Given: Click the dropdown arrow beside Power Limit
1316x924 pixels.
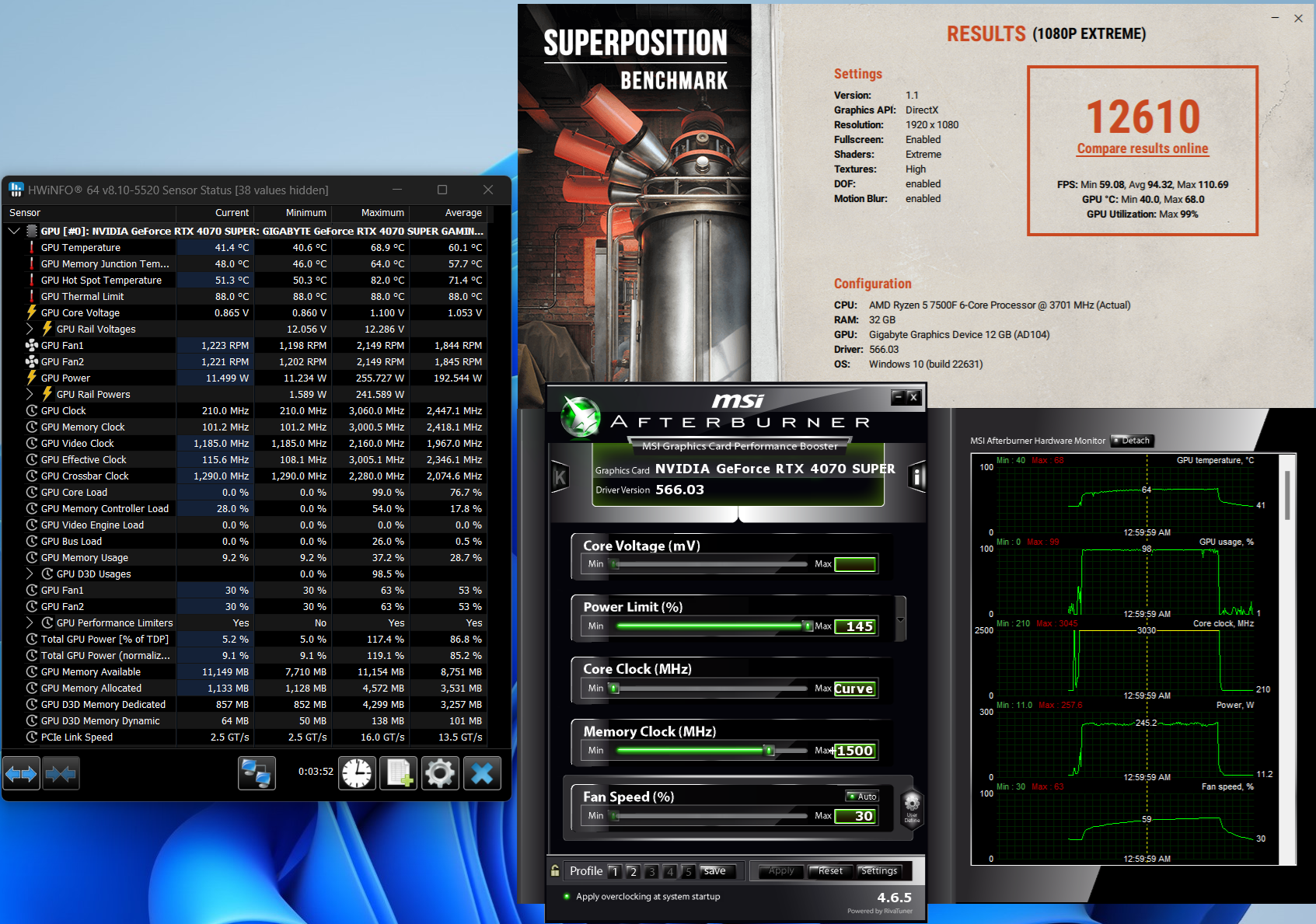Looking at the screenshot, I should (901, 619).
